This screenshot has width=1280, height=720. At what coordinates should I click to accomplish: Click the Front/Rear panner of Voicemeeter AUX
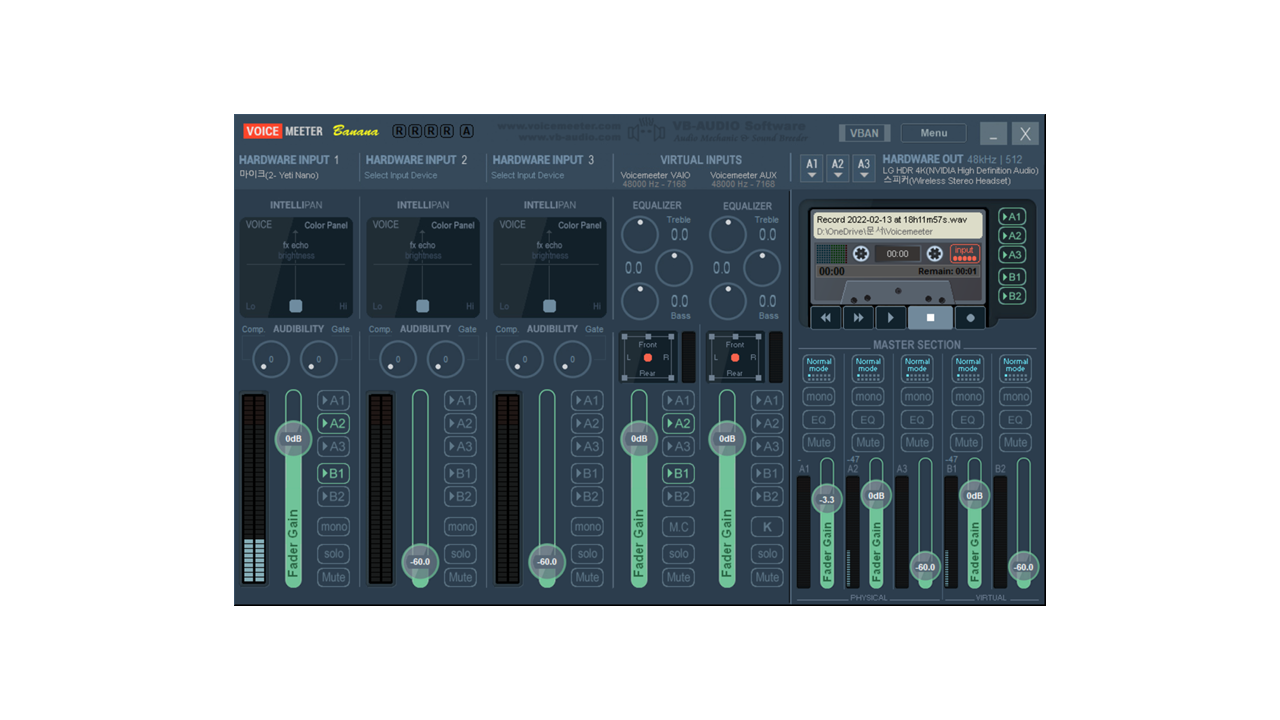coord(735,358)
